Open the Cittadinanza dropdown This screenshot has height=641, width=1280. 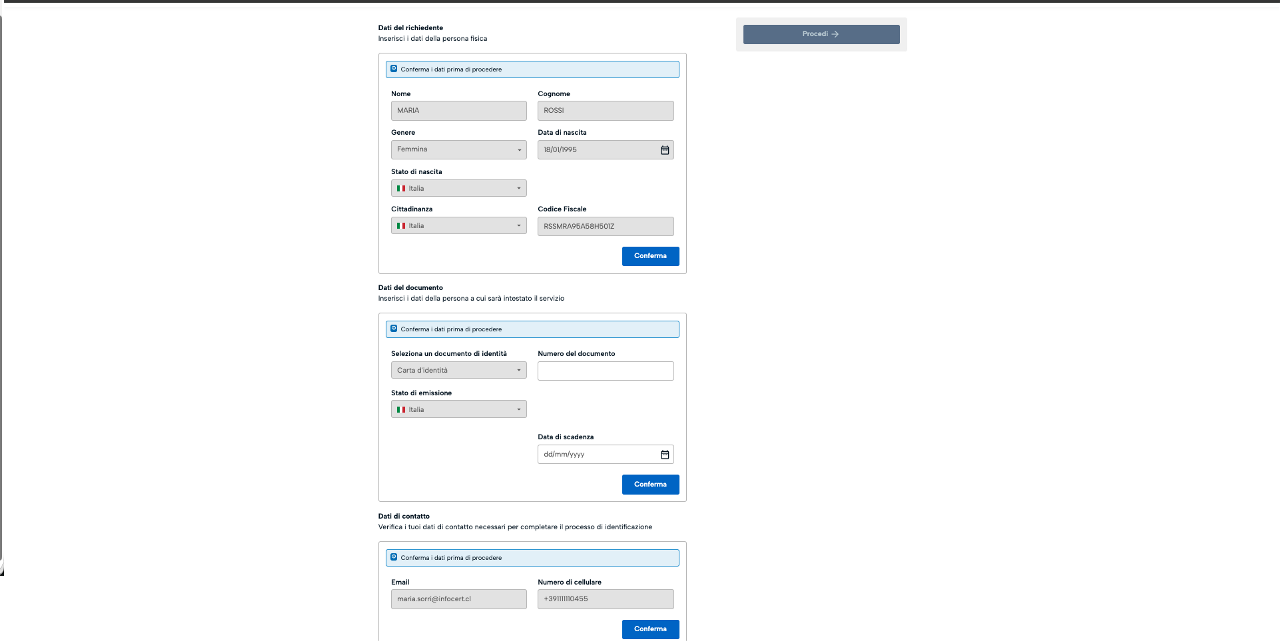tap(458, 226)
